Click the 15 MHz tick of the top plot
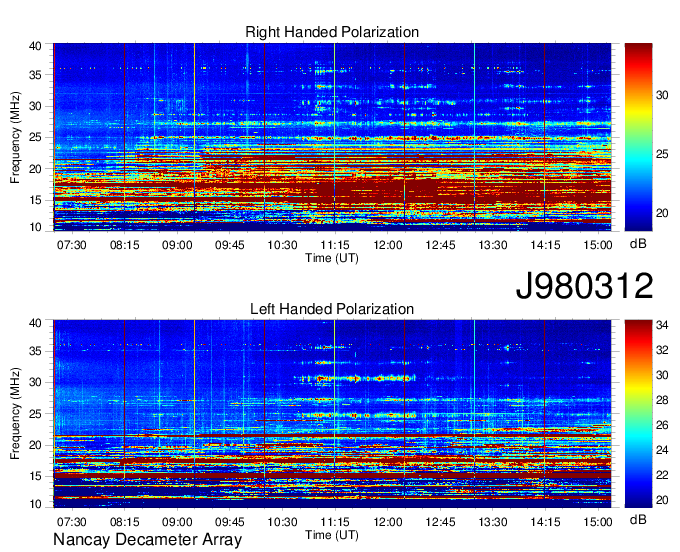This screenshot has width=680, height=552. [x=35, y=200]
